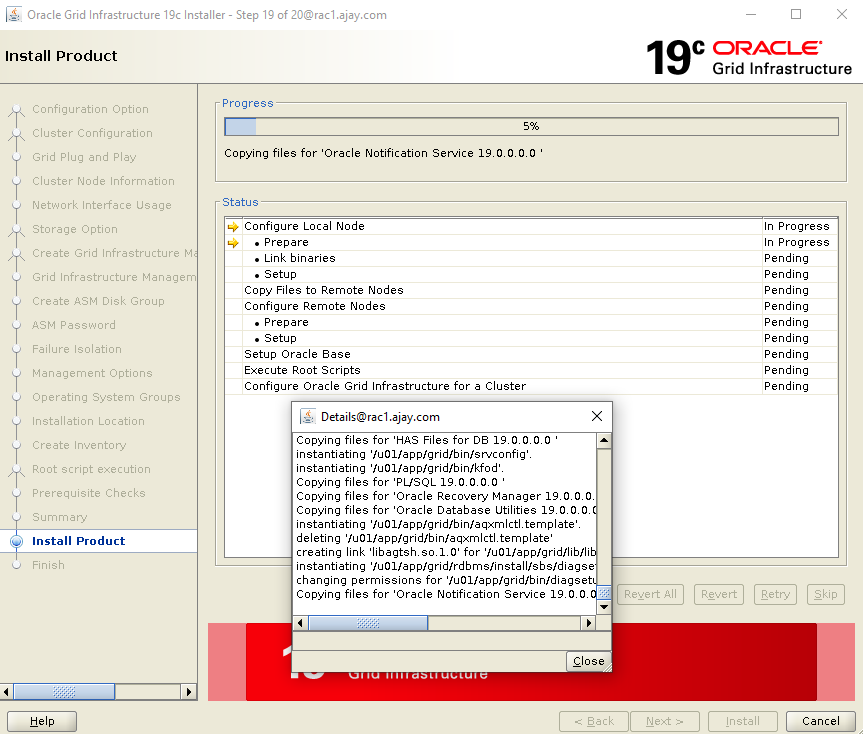Click the steps panel horizontal scrollbar thumb
The height and width of the screenshot is (734, 863).
[64, 692]
